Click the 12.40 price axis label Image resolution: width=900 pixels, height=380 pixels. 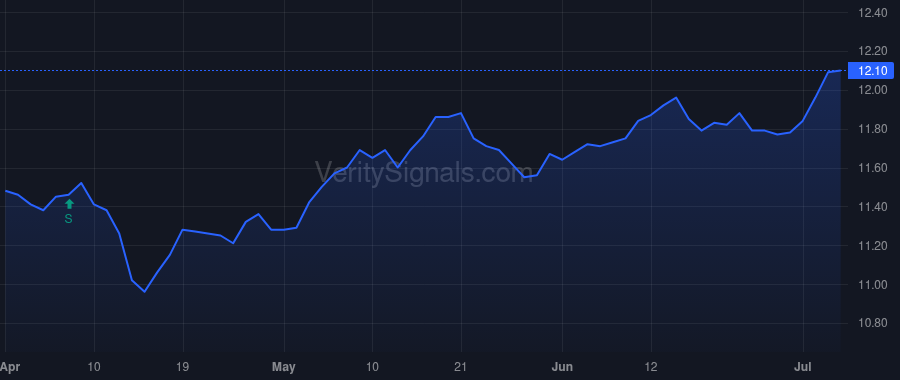[872, 13]
